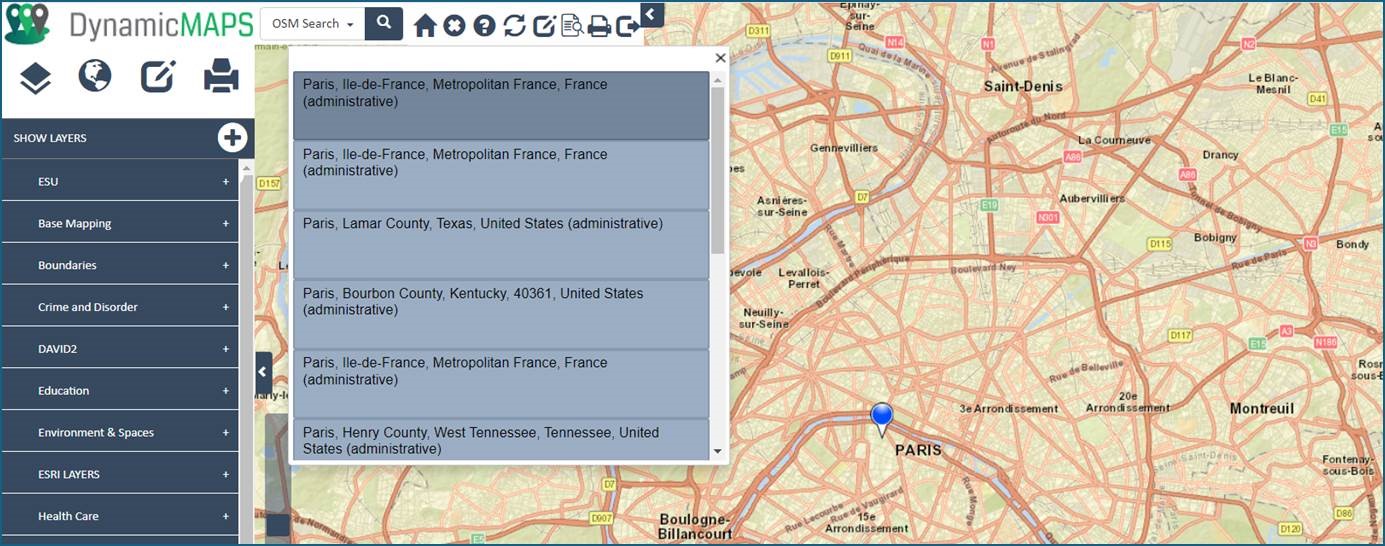Open help via question mark icon
The image size is (1385, 546).
pyautogui.click(x=485, y=25)
